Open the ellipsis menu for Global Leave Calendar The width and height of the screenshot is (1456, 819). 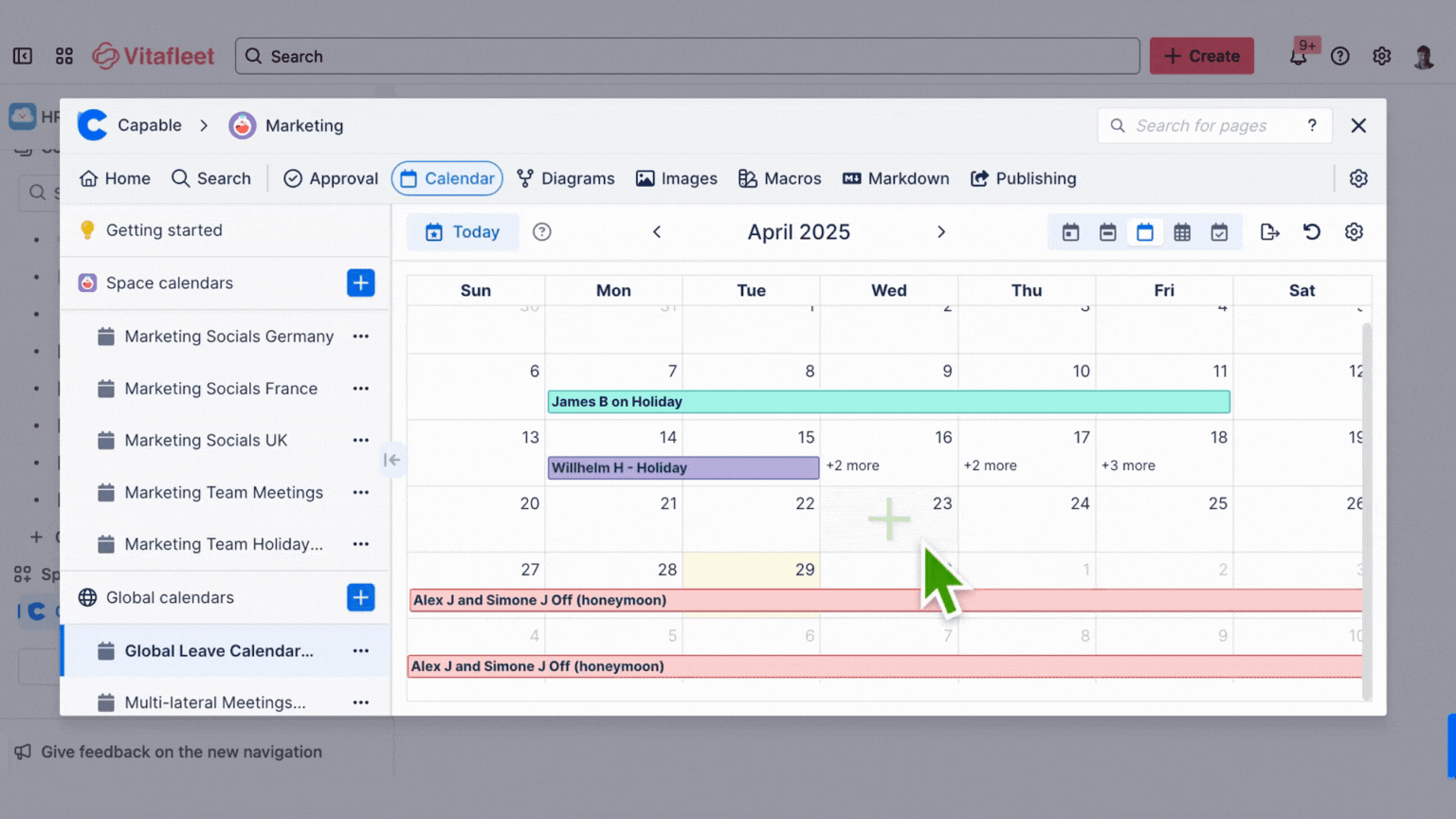click(360, 651)
